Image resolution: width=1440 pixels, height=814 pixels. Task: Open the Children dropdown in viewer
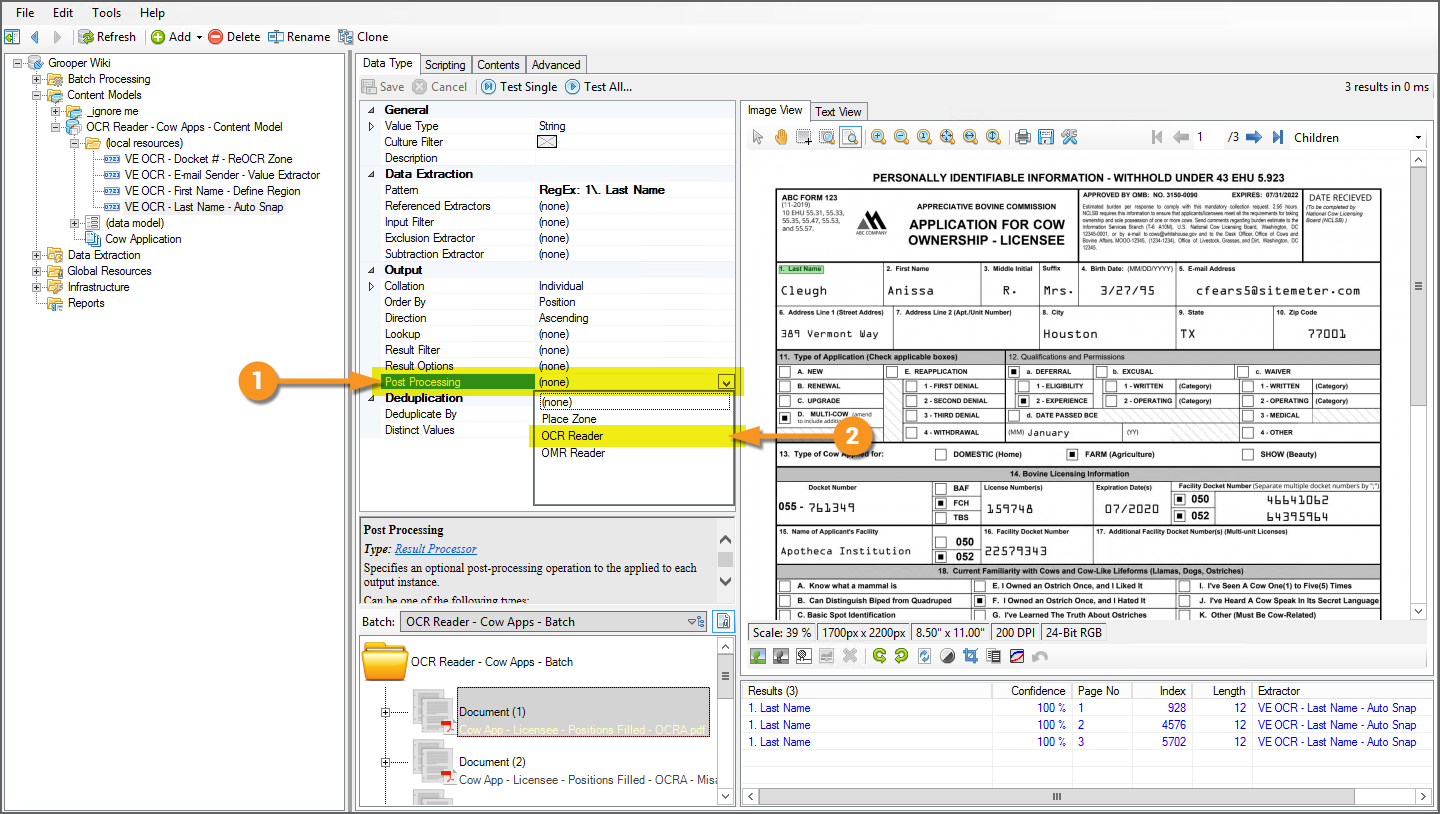coord(1418,138)
